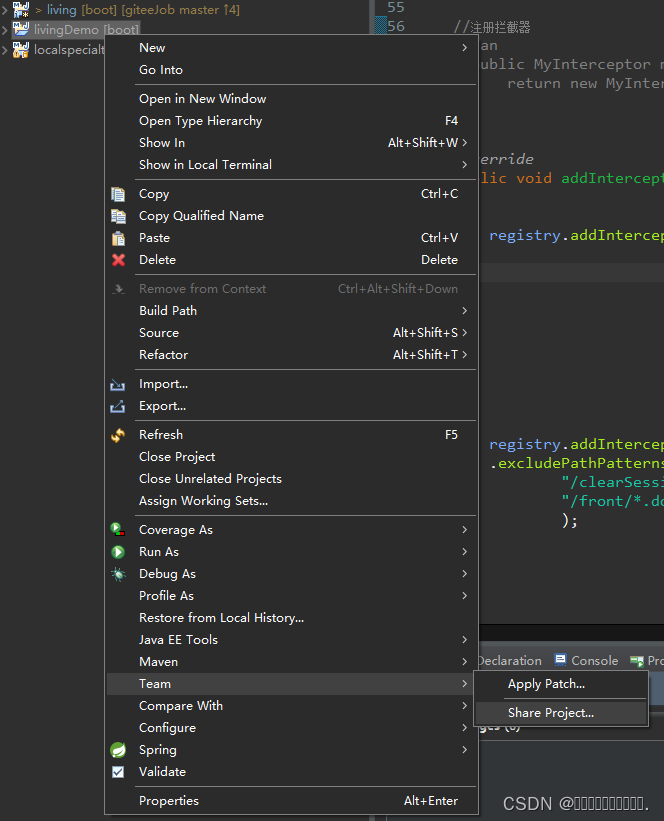This screenshot has height=821, width=664.
Task: Choose Restore from Local History...
Action: point(291,618)
